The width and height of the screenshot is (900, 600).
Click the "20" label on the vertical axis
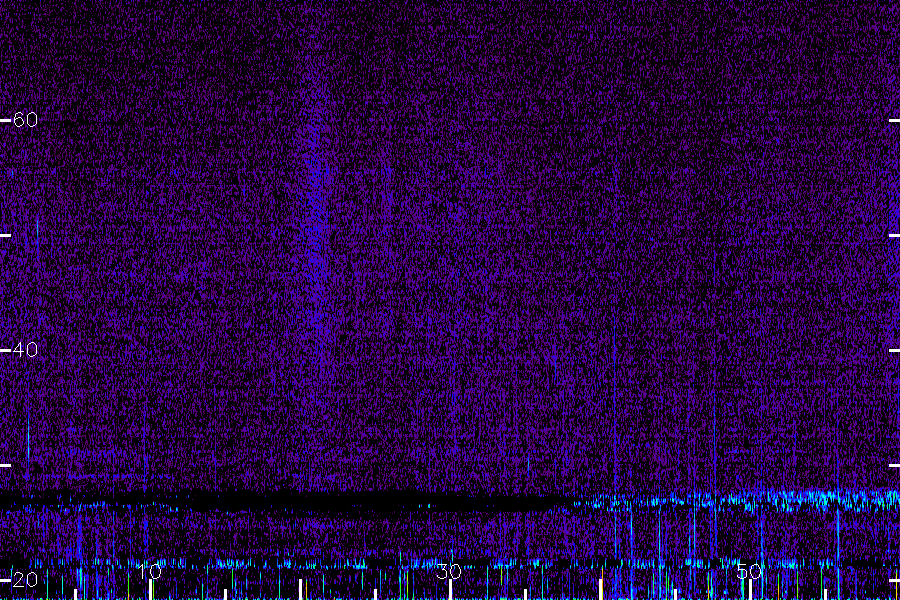25,580
